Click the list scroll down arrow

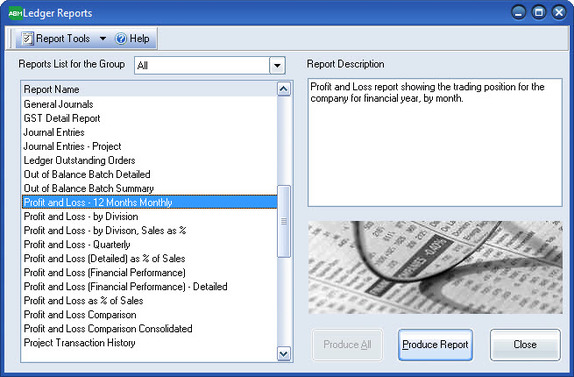pos(284,354)
